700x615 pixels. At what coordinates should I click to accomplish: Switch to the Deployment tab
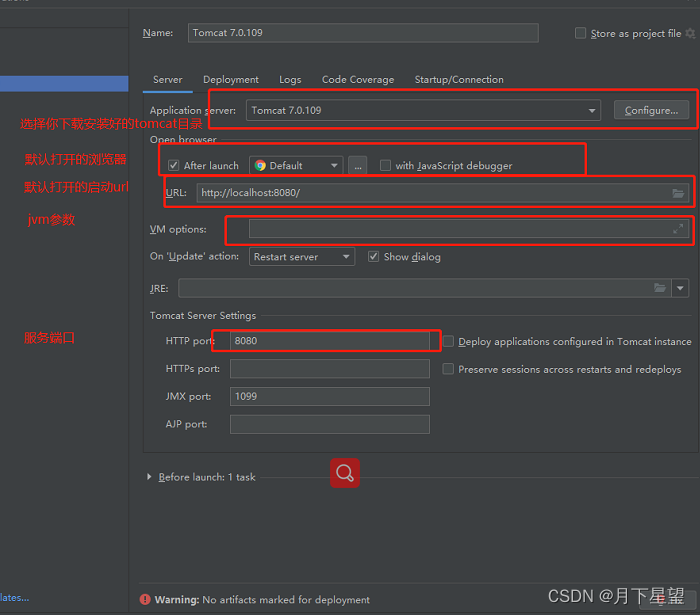coord(231,79)
